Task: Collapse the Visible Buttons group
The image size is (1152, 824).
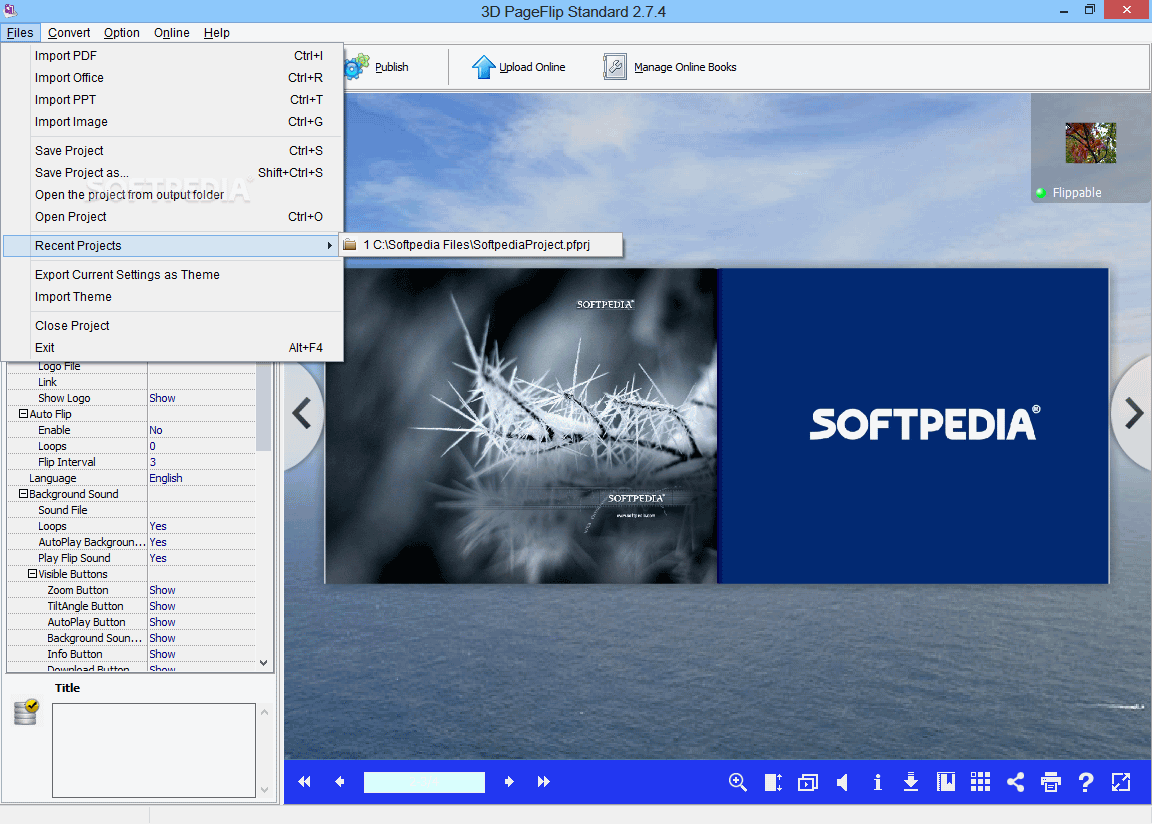Action: pyautogui.click(x=32, y=574)
